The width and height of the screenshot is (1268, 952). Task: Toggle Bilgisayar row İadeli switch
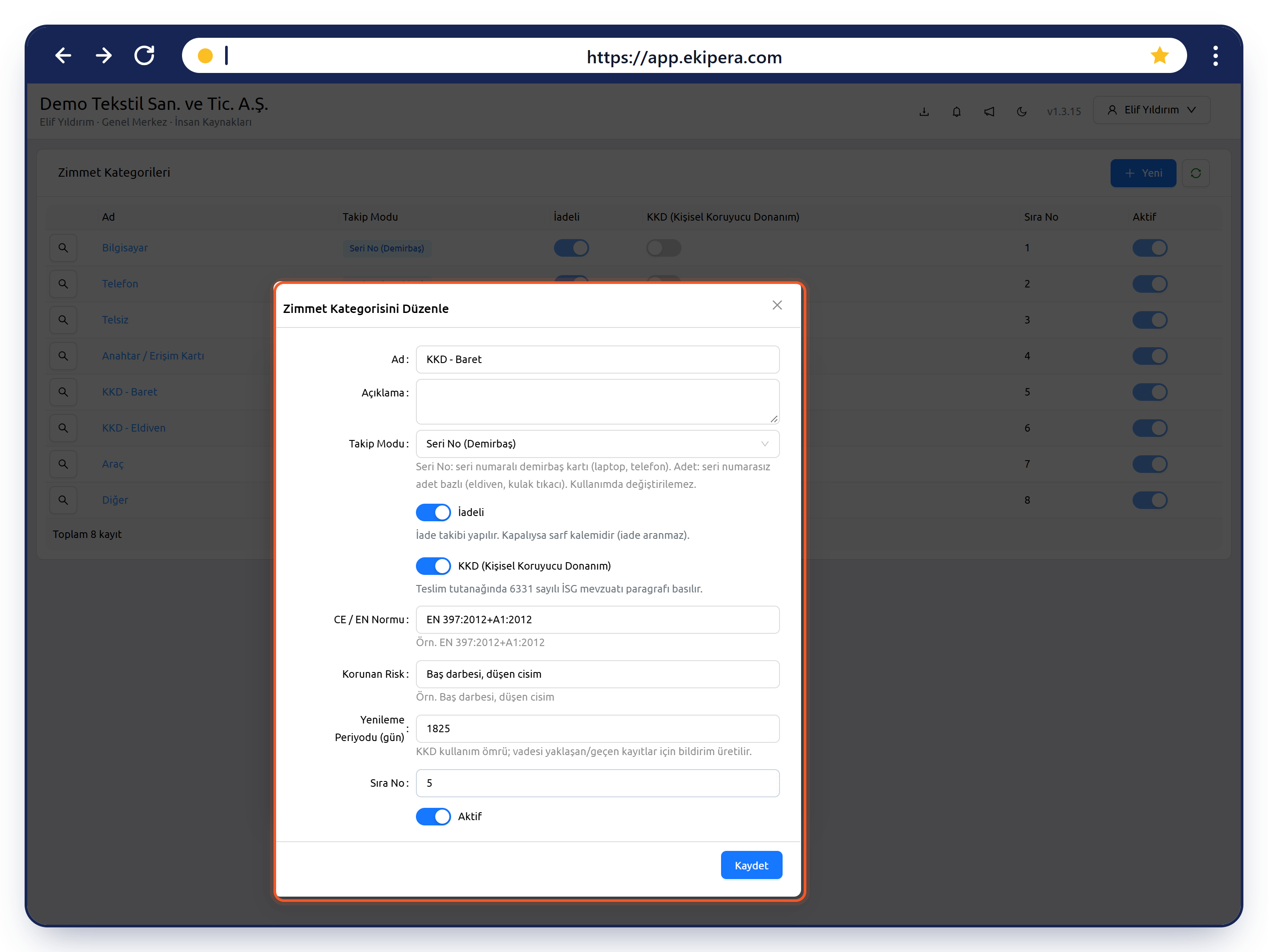[572, 247]
